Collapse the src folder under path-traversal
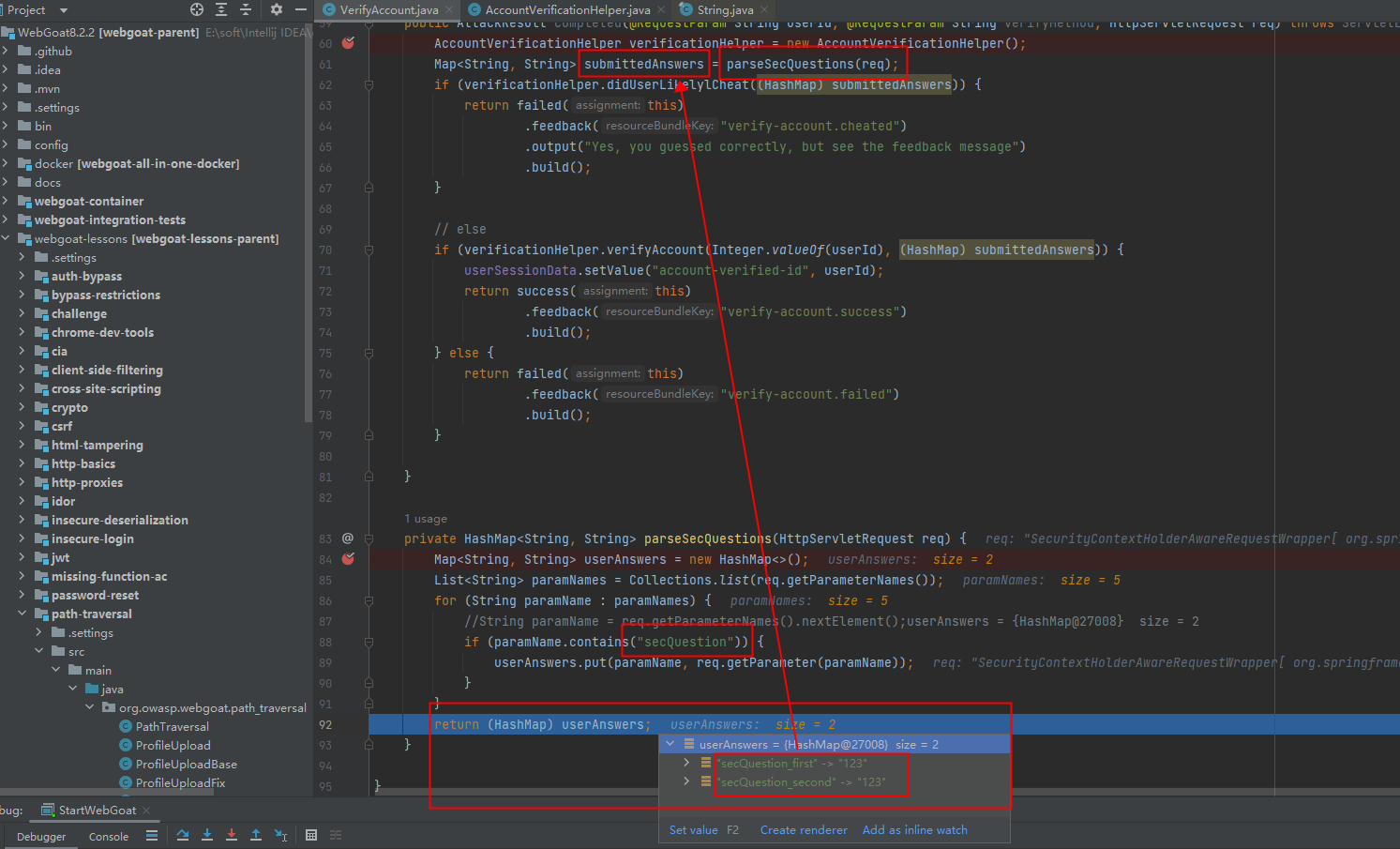Screen dimensions: 1400x849 [x=39, y=651]
